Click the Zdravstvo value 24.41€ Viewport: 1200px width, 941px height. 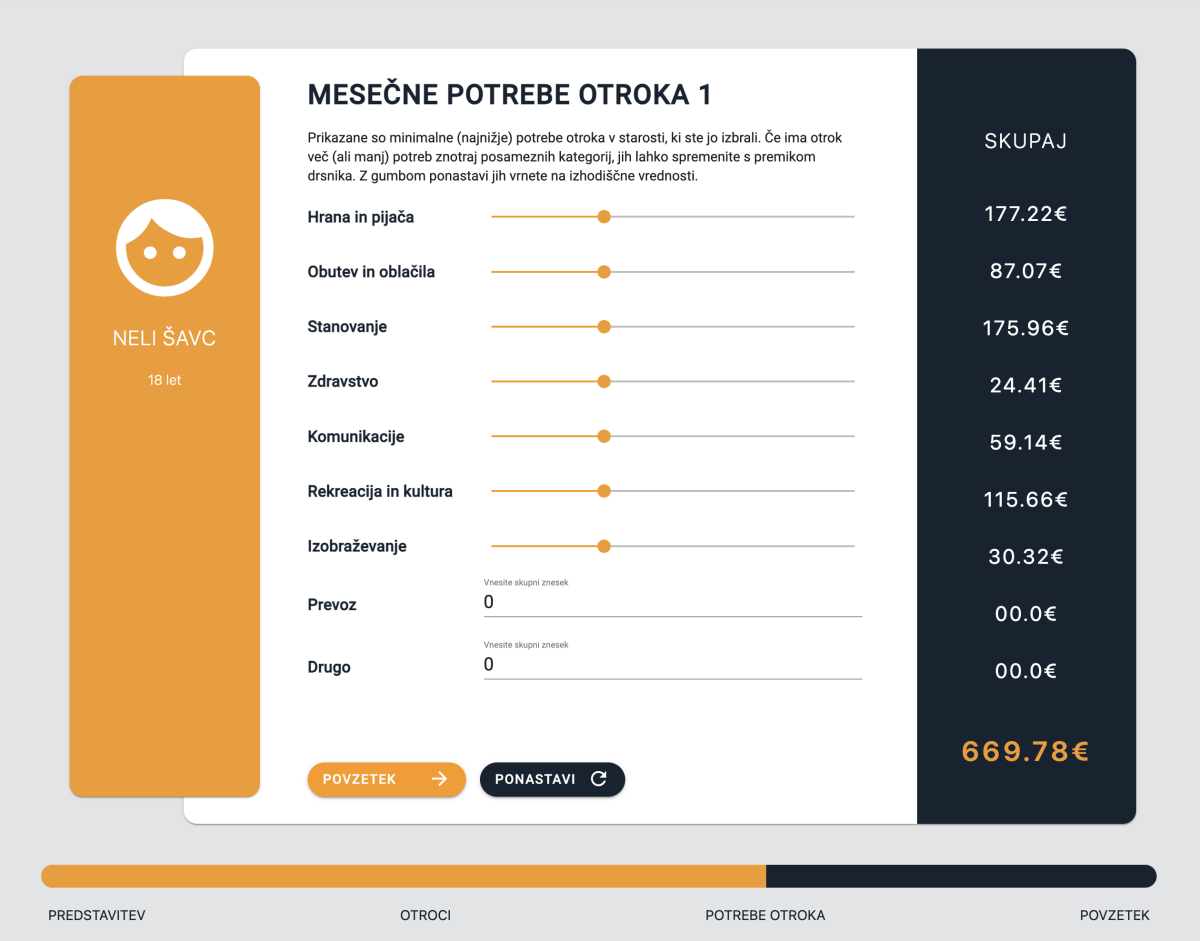coord(1026,385)
